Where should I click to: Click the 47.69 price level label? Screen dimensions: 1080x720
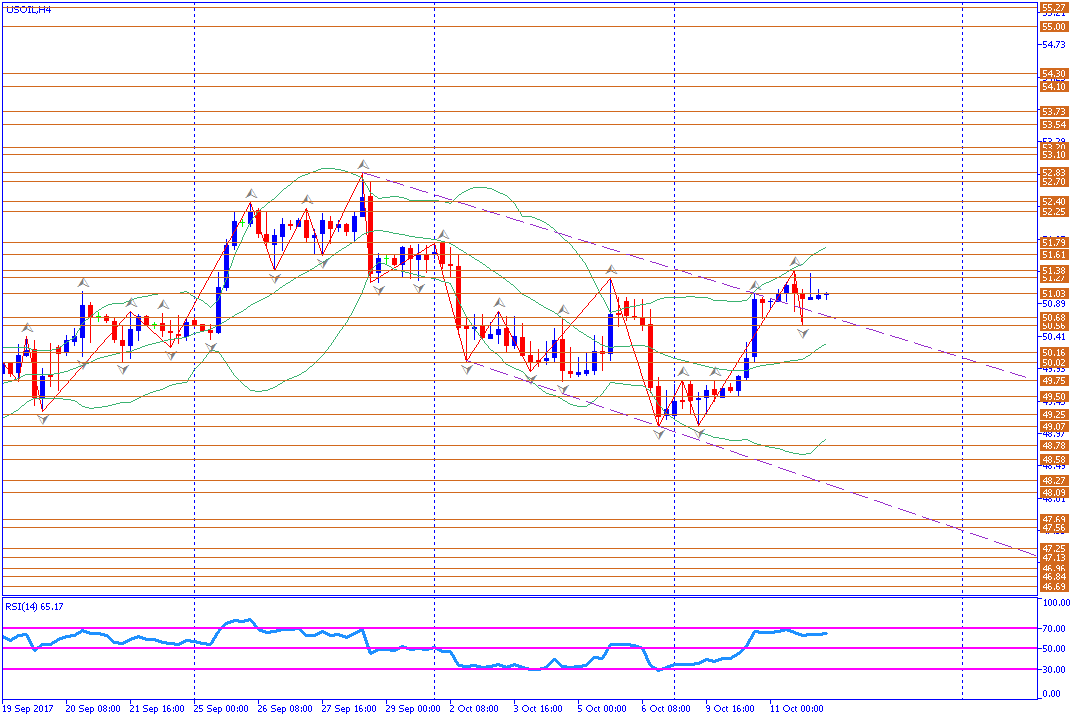click(x=1054, y=520)
